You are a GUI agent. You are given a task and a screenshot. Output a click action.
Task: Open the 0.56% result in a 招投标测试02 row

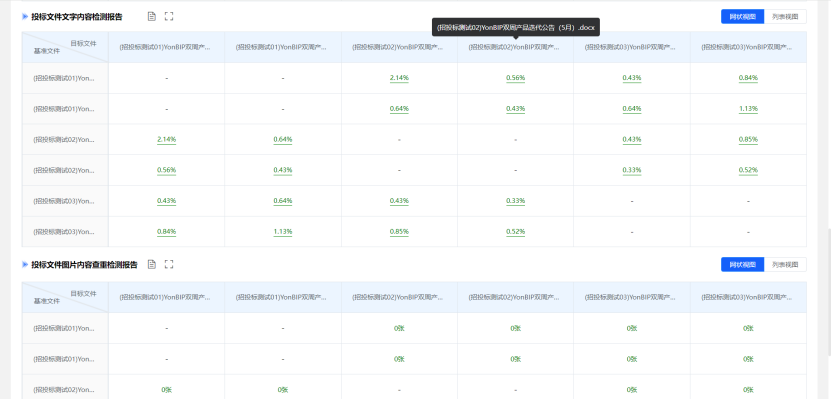[x=166, y=170]
